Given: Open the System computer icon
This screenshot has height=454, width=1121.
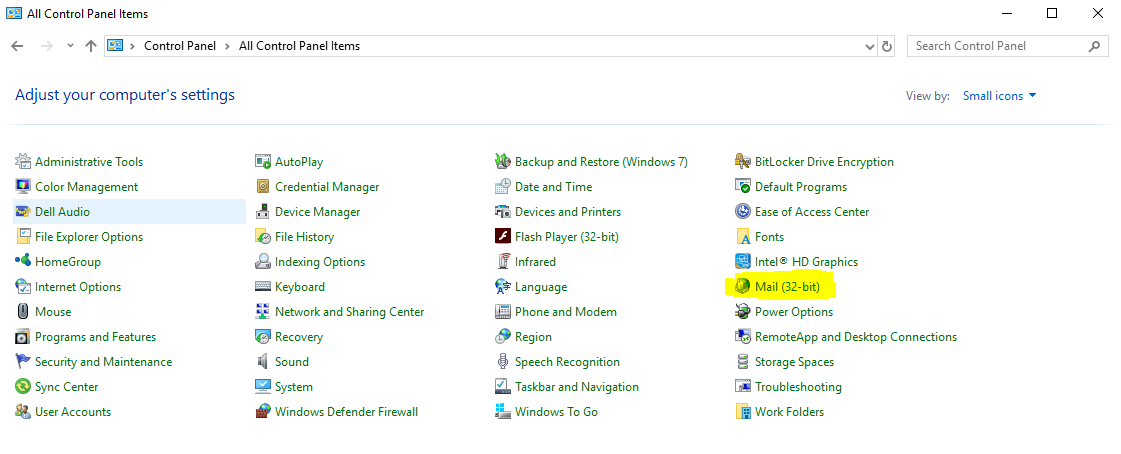Looking at the screenshot, I should (263, 387).
